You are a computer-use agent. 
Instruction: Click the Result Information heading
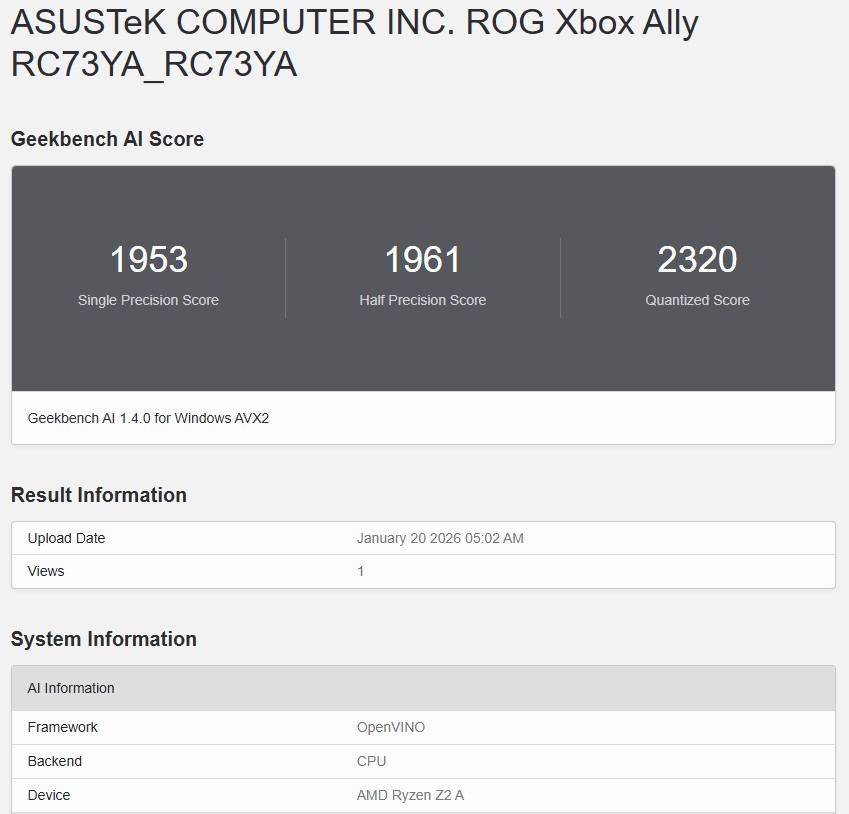coord(98,495)
